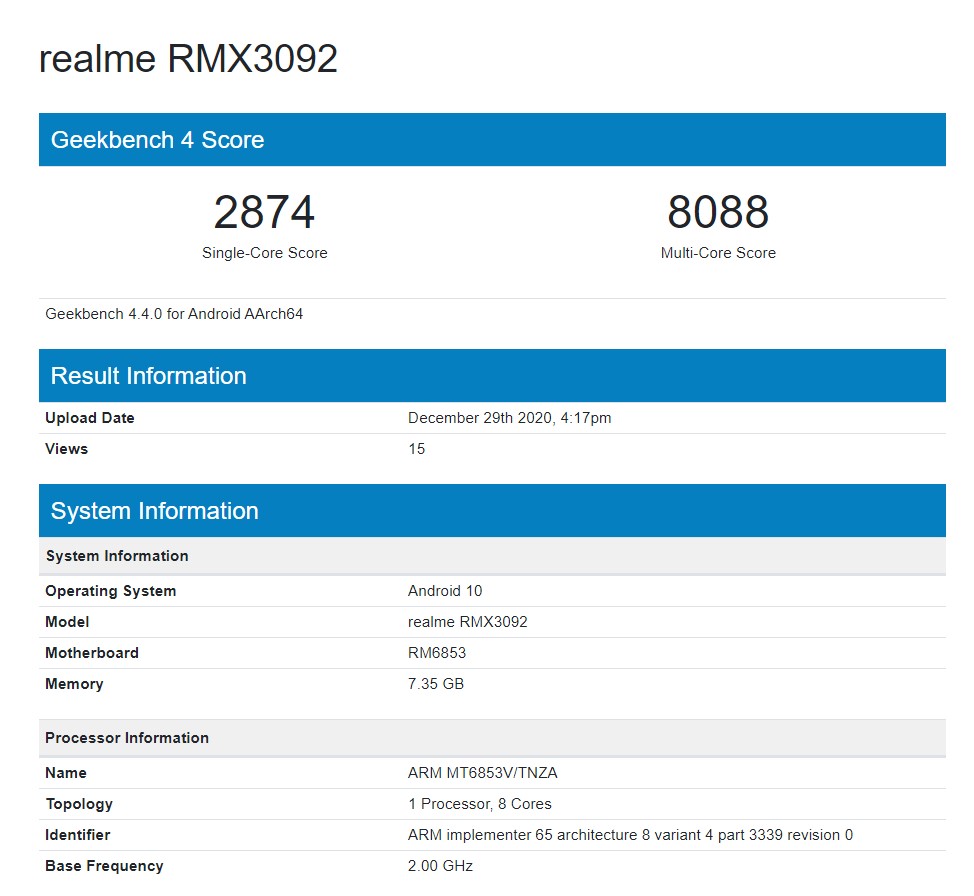The height and width of the screenshot is (896, 974).
Task: Click the Views count of 15
Action: pos(416,449)
